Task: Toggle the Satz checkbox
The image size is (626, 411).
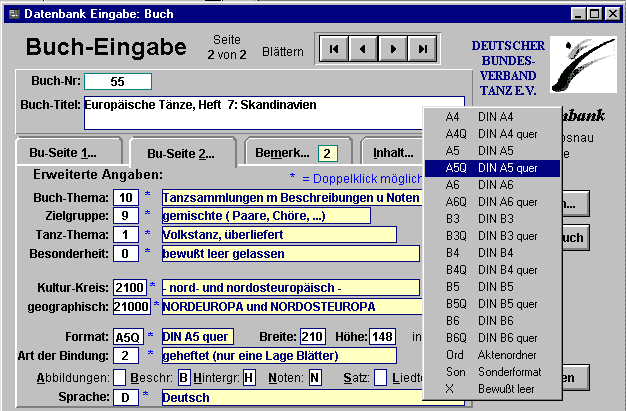Action: (x=380, y=377)
